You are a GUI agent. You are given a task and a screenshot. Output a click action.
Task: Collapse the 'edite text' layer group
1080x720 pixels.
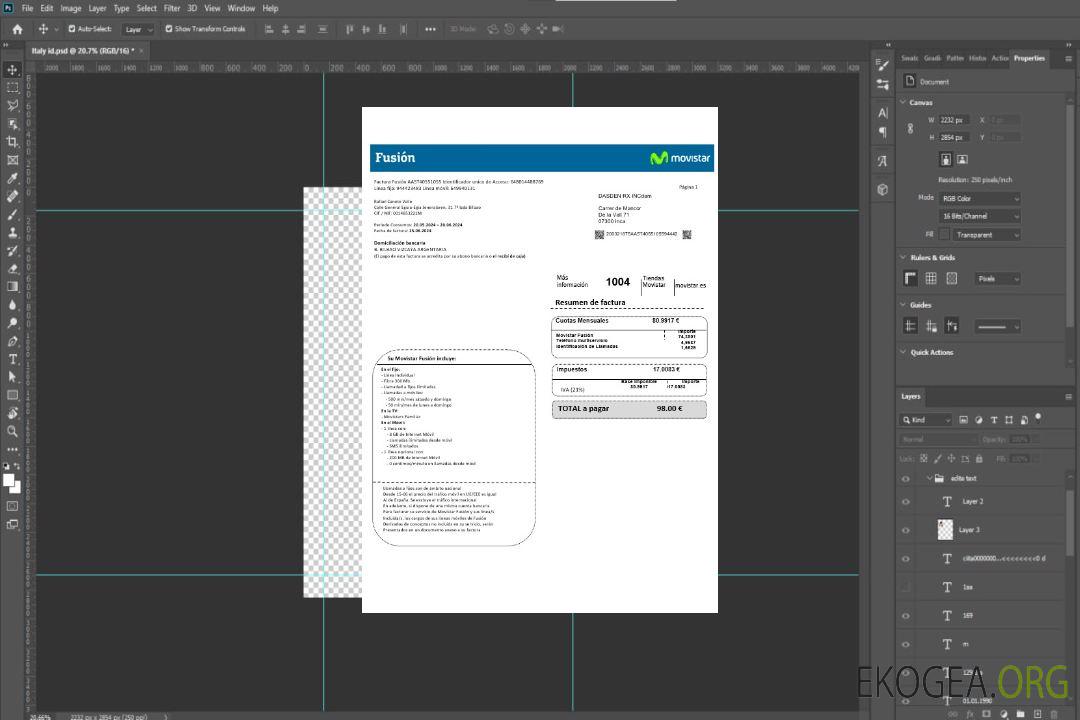point(927,479)
